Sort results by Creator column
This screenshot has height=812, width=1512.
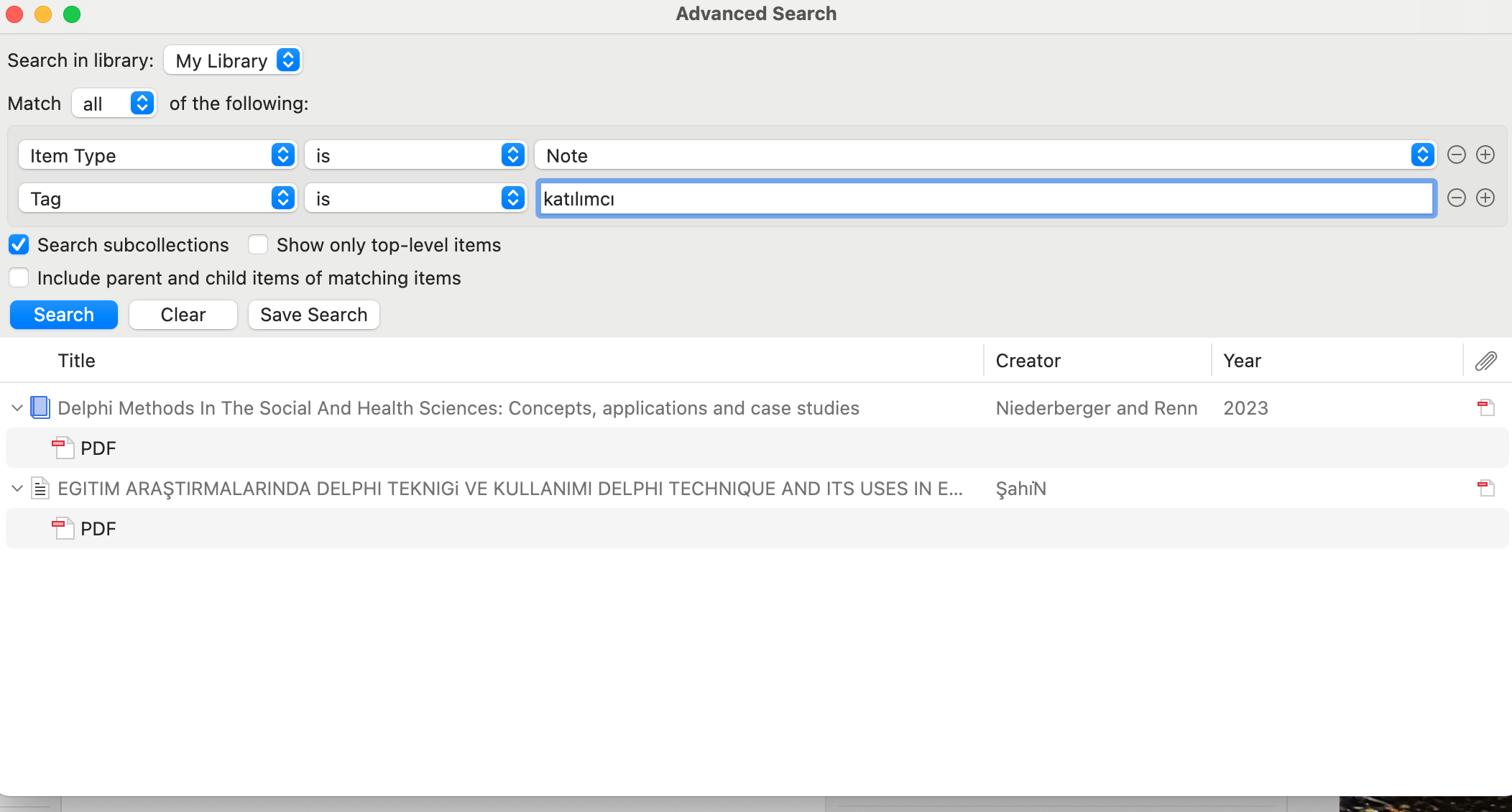[1028, 361]
